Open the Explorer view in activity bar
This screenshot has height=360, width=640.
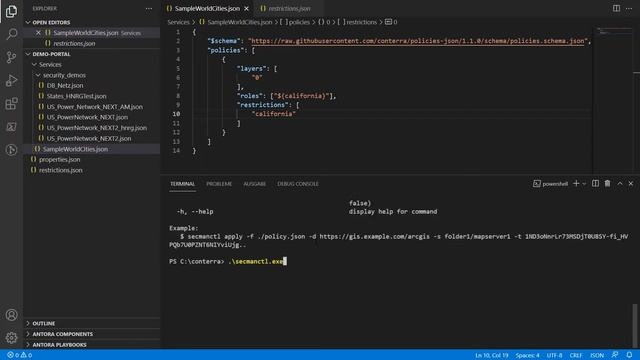click(11, 11)
